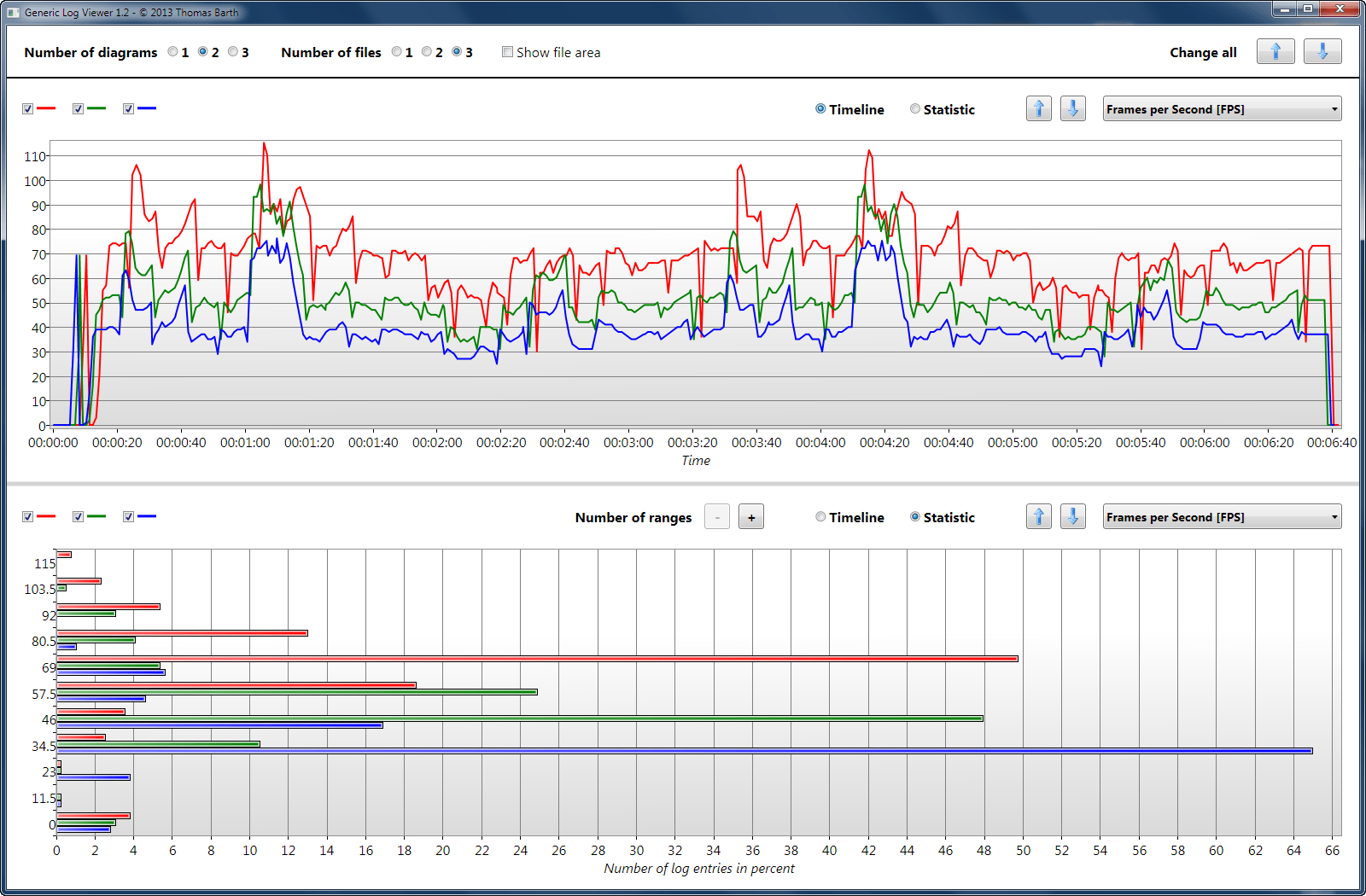Click the Change all up arrow button
Viewport: 1366px width, 896px height.
click(1276, 51)
